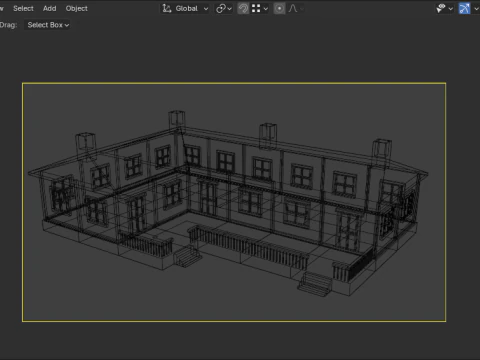
Task: Click the object visibility and selectability icon
Action: [x=441, y=9]
